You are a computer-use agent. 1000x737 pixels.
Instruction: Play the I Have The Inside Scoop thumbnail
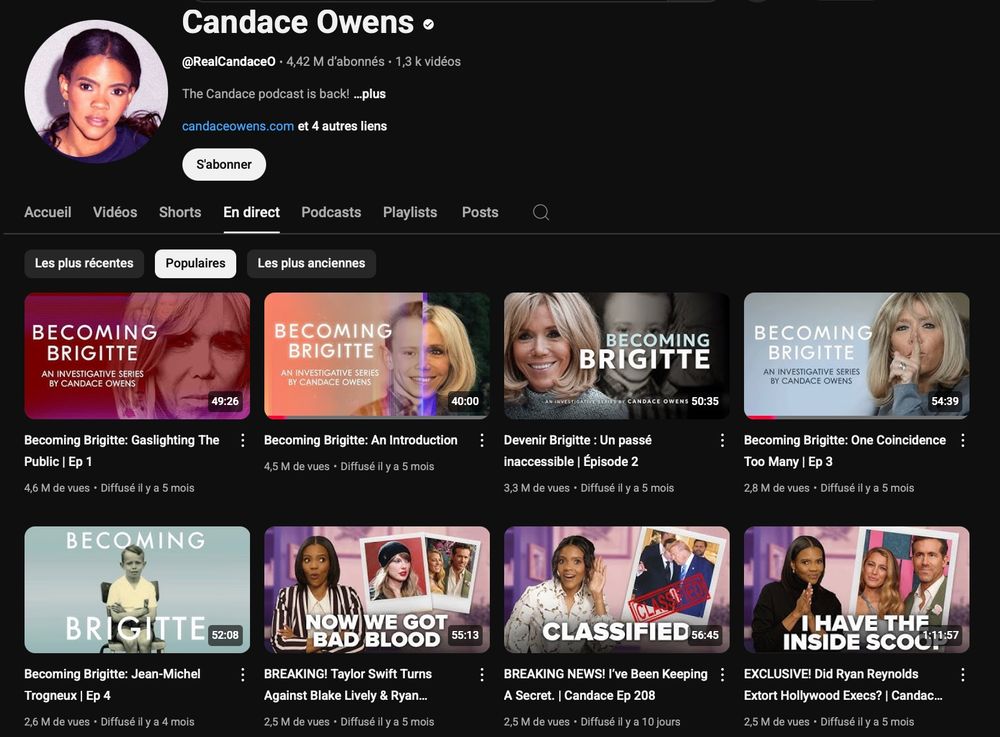click(x=857, y=590)
